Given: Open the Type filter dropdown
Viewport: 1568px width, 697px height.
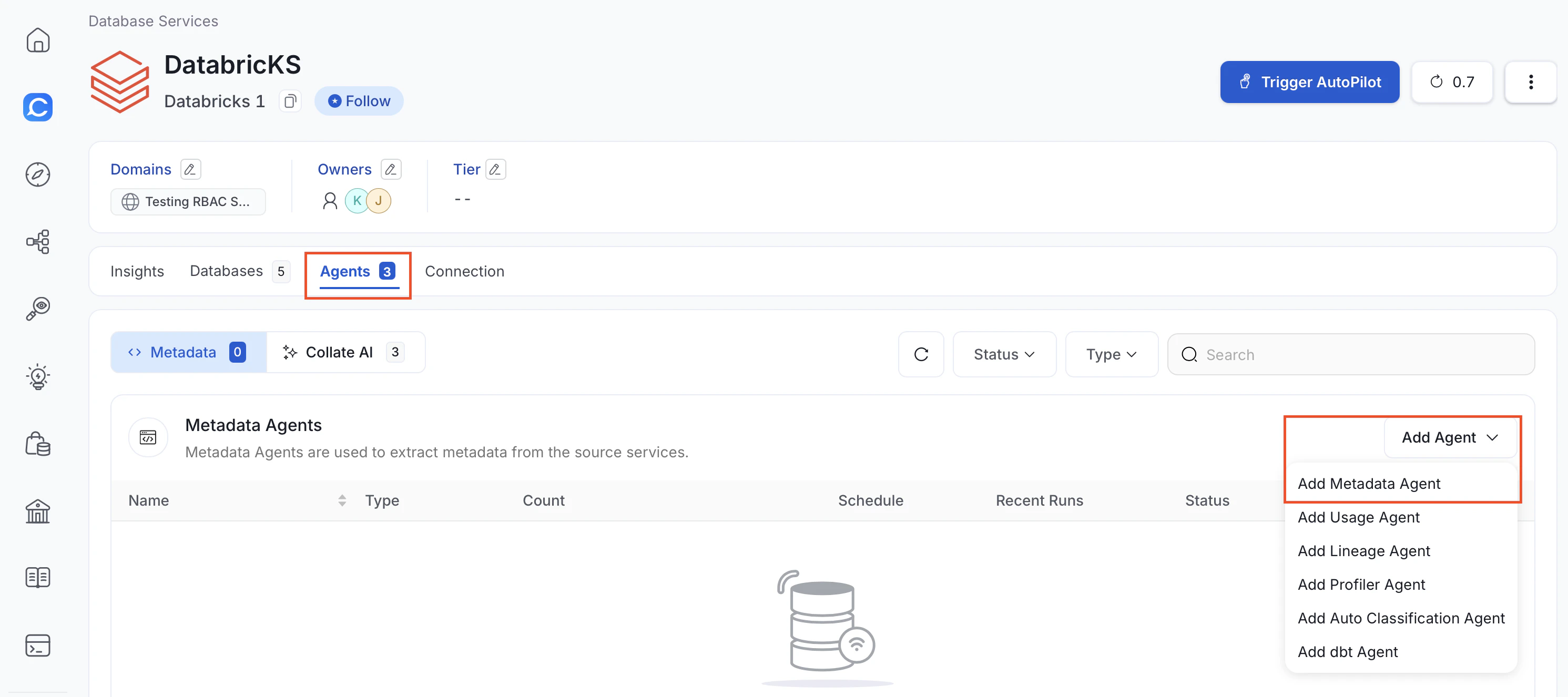Looking at the screenshot, I should point(1112,354).
